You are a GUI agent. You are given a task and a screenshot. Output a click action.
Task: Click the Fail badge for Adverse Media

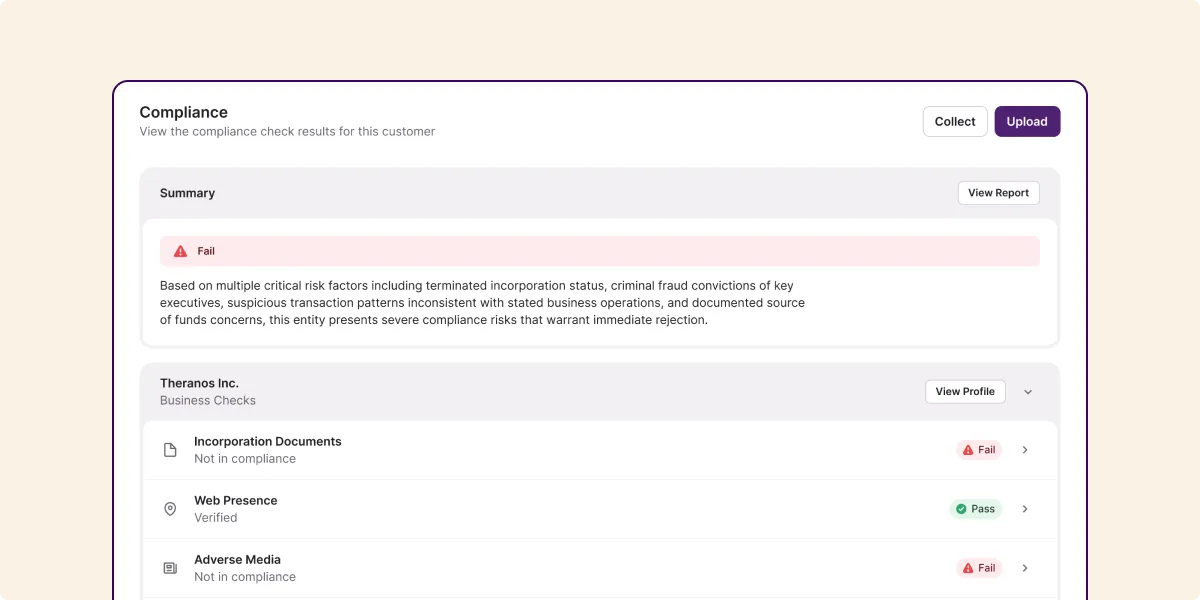click(x=979, y=568)
